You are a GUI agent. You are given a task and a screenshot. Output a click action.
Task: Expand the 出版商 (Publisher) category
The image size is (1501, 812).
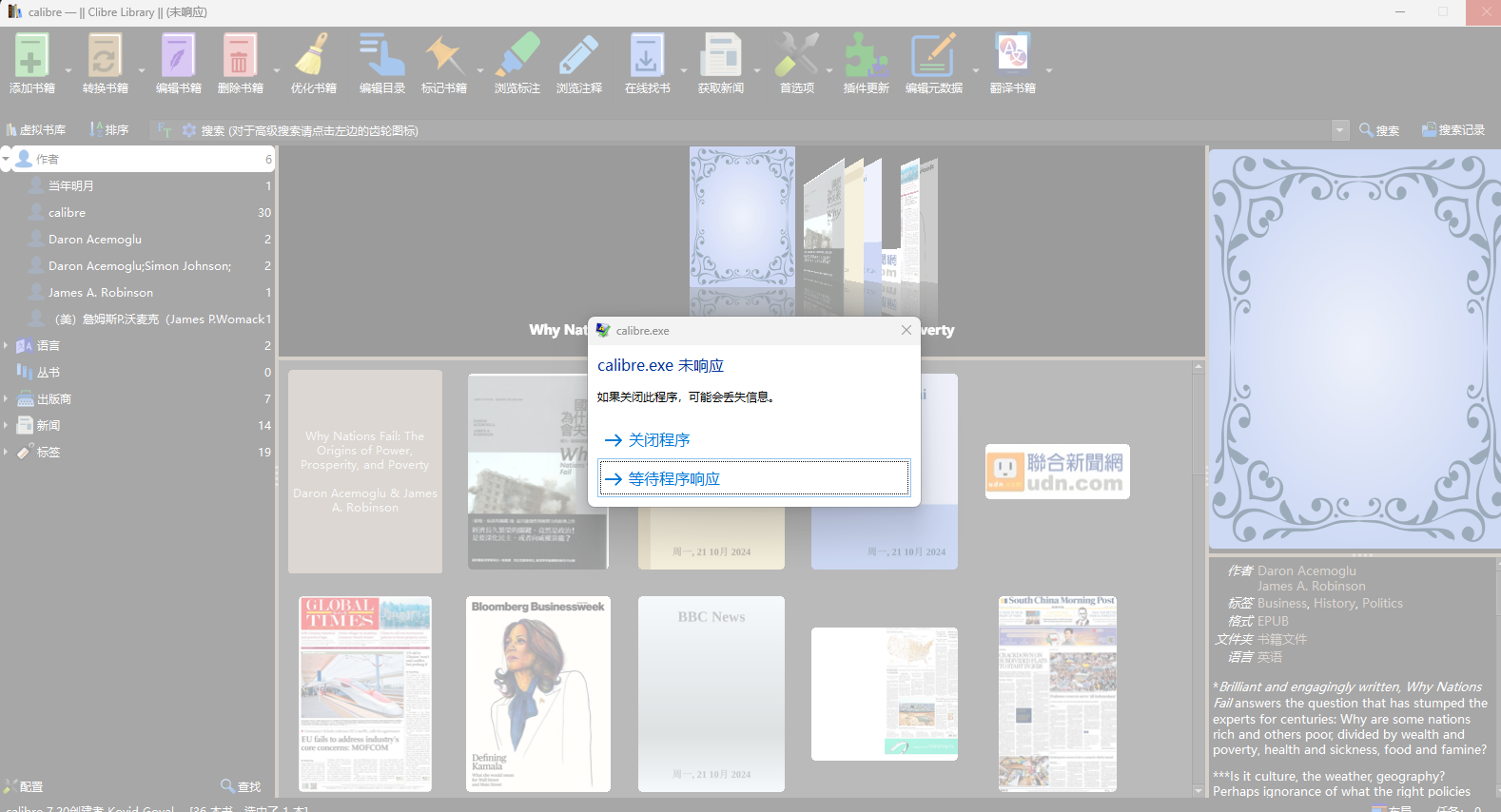[6, 398]
